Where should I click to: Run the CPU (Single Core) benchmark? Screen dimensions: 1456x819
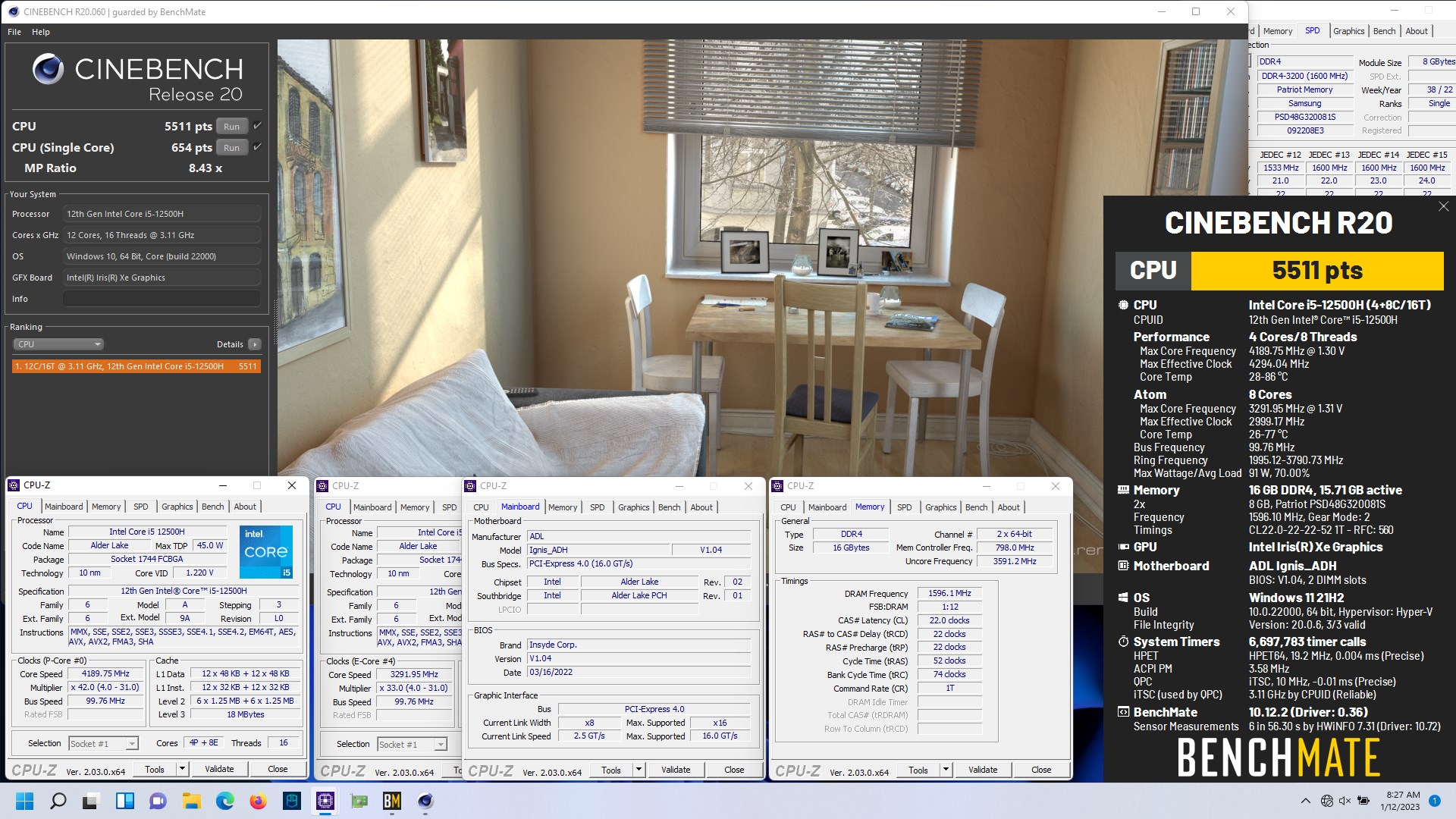point(231,148)
